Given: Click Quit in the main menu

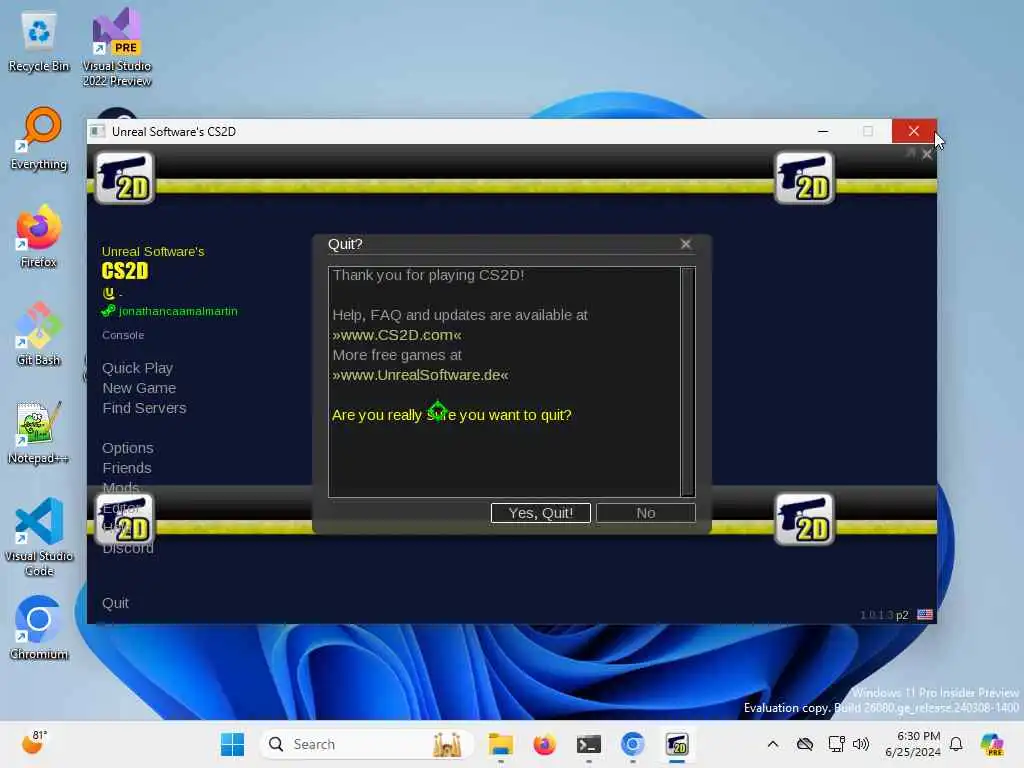Looking at the screenshot, I should (x=116, y=603).
